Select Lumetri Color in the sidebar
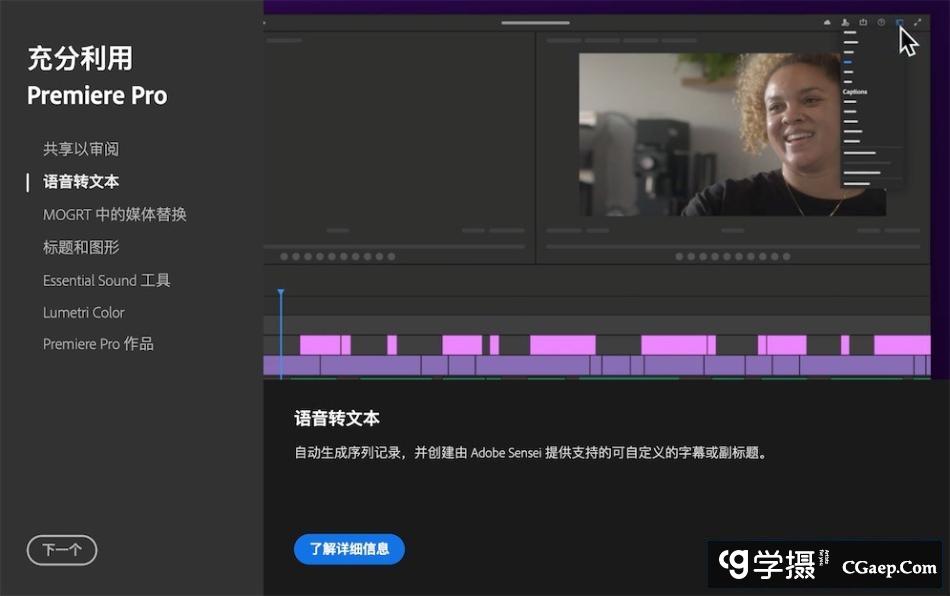This screenshot has width=950, height=596. click(83, 312)
